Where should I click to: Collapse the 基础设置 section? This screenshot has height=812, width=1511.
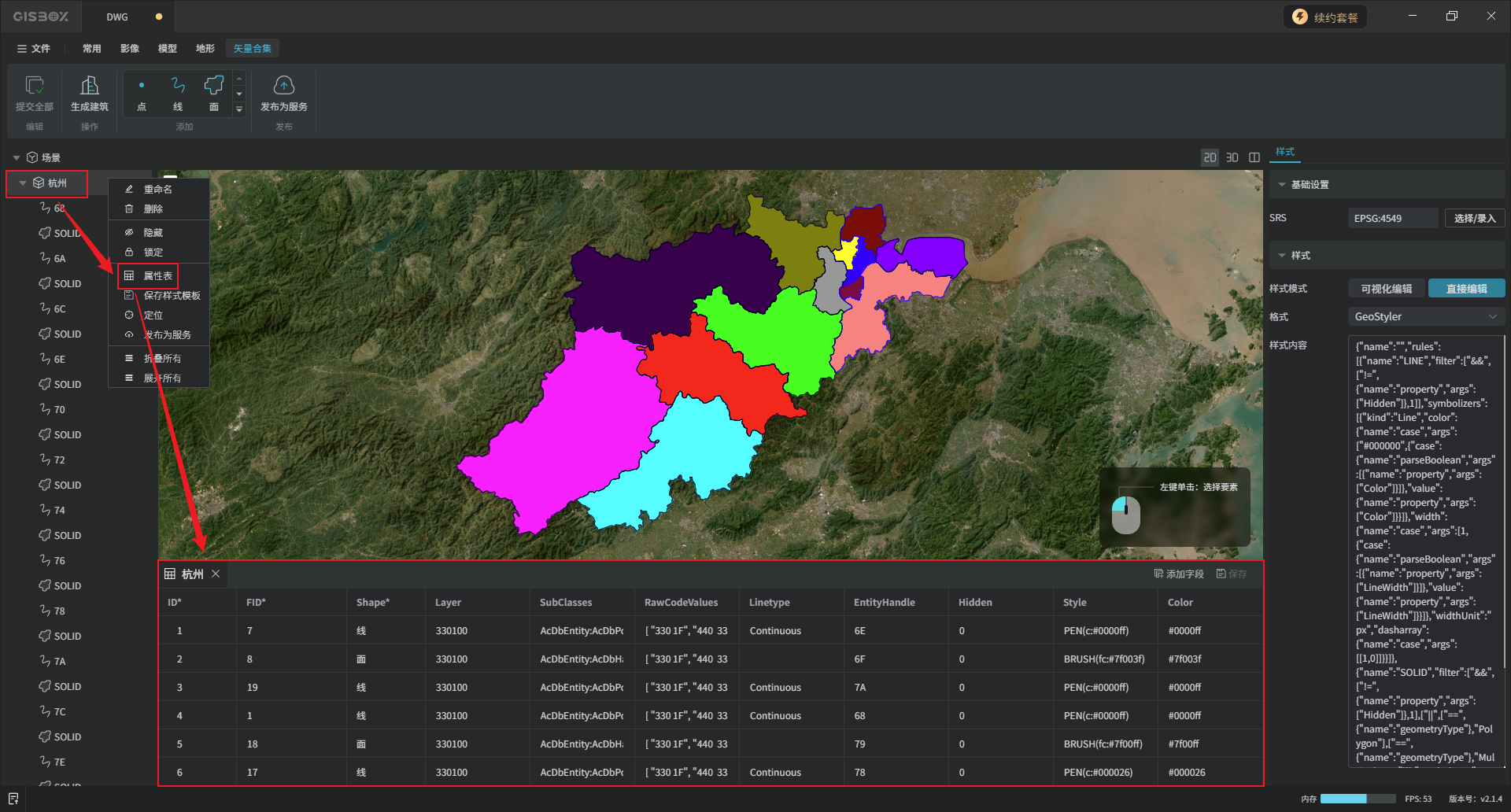coord(1282,185)
